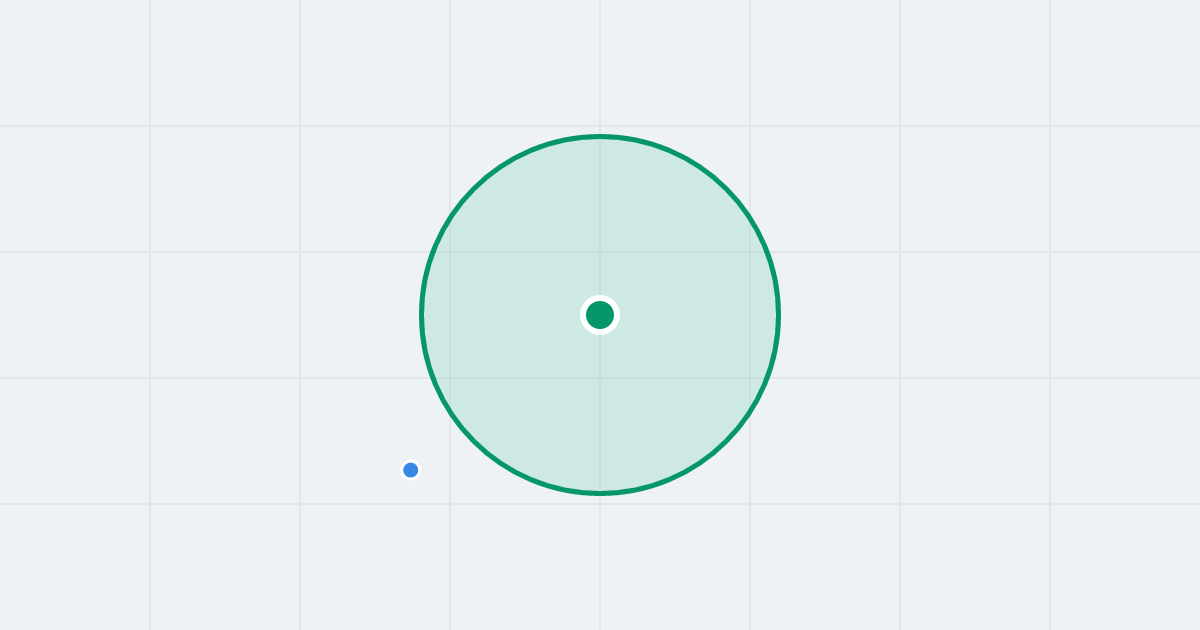Click inside the shaded circle above the center marker
The image size is (1200, 630).
click(x=600, y=220)
